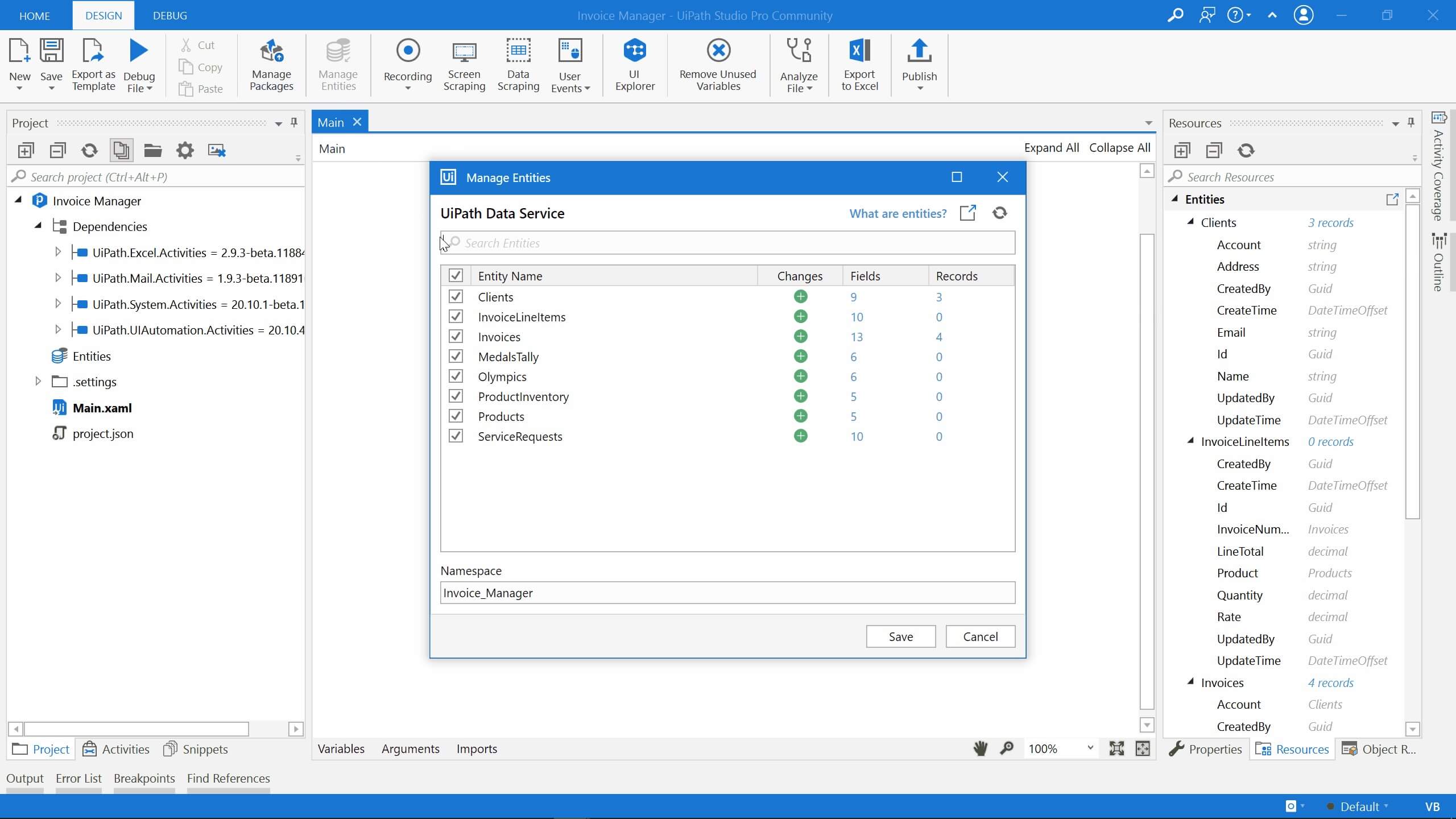Click Collapse All icon in Resources panel
The width and height of the screenshot is (1456, 819).
coord(1214,150)
